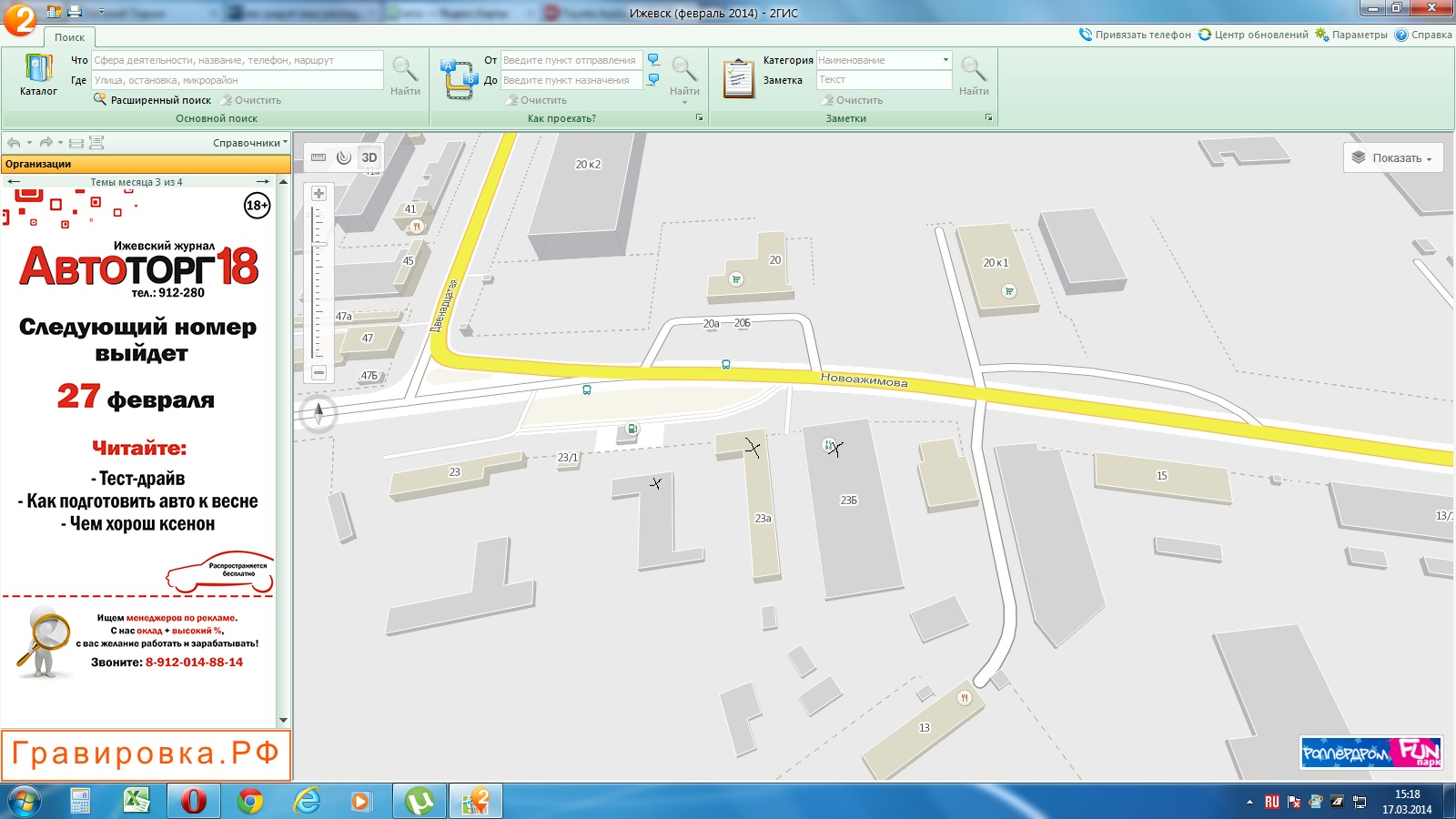1456x819 pixels.
Task: Click the collapsed list view icon
Action: pyautogui.click(x=76, y=143)
